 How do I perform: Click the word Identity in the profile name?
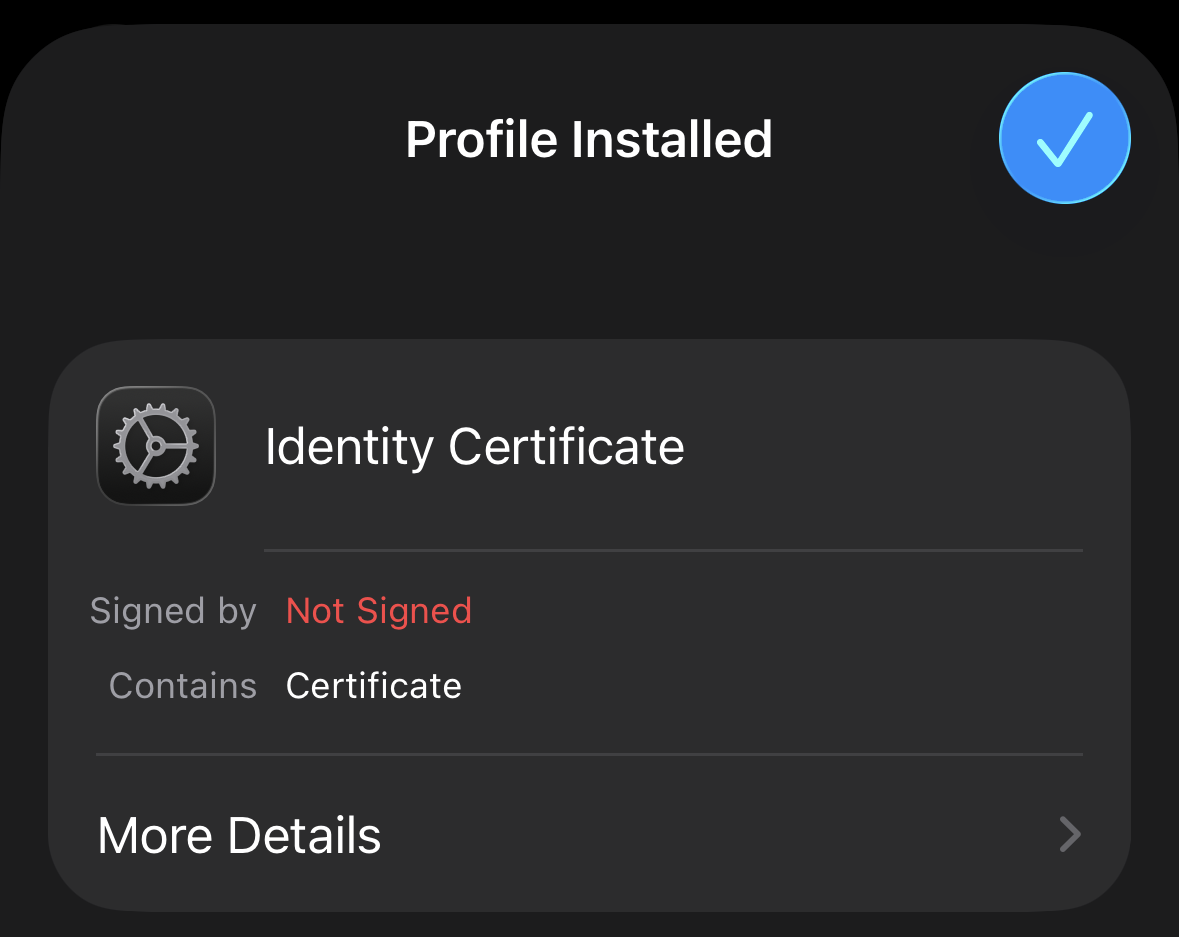point(349,446)
